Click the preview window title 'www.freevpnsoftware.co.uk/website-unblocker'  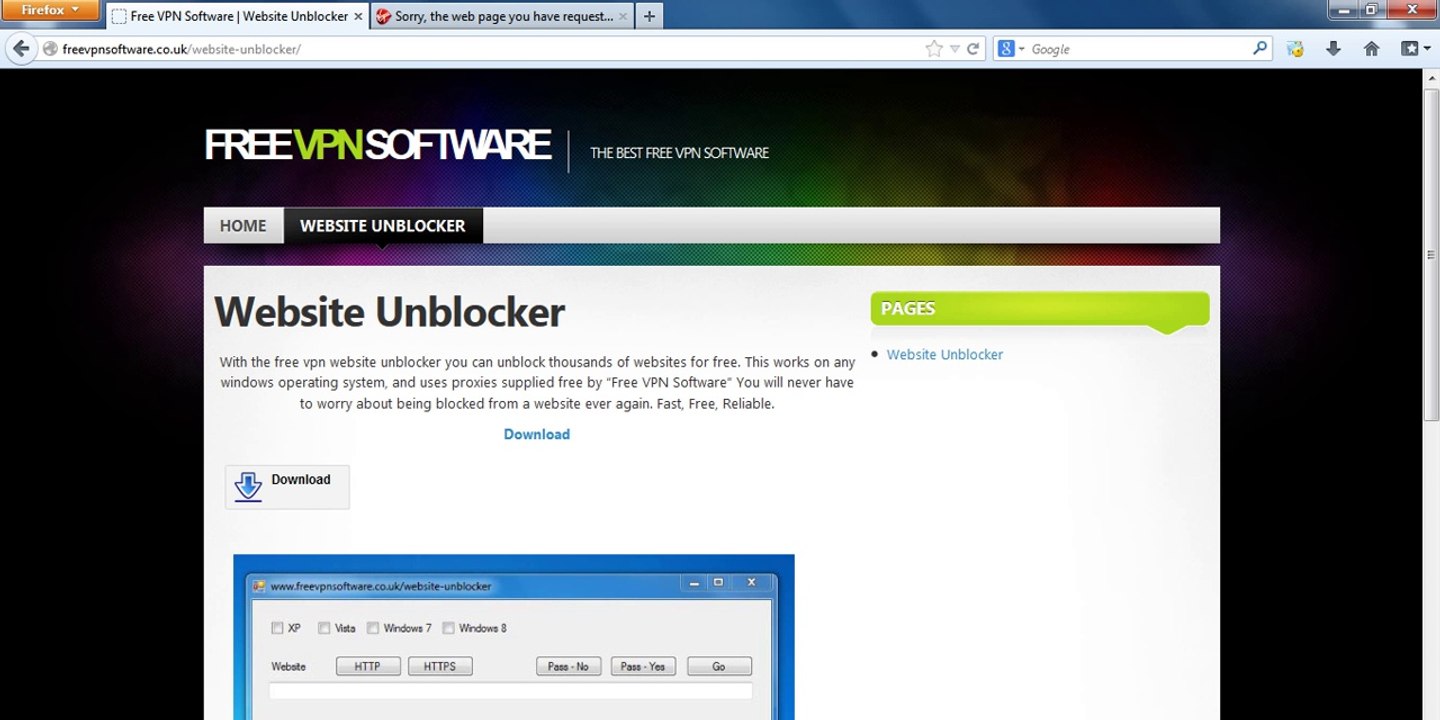381,586
